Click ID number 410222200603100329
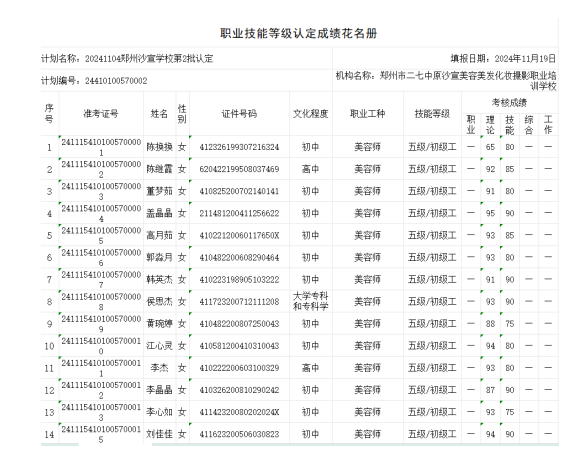The width and height of the screenshot is (584, 459). (239, 368)
